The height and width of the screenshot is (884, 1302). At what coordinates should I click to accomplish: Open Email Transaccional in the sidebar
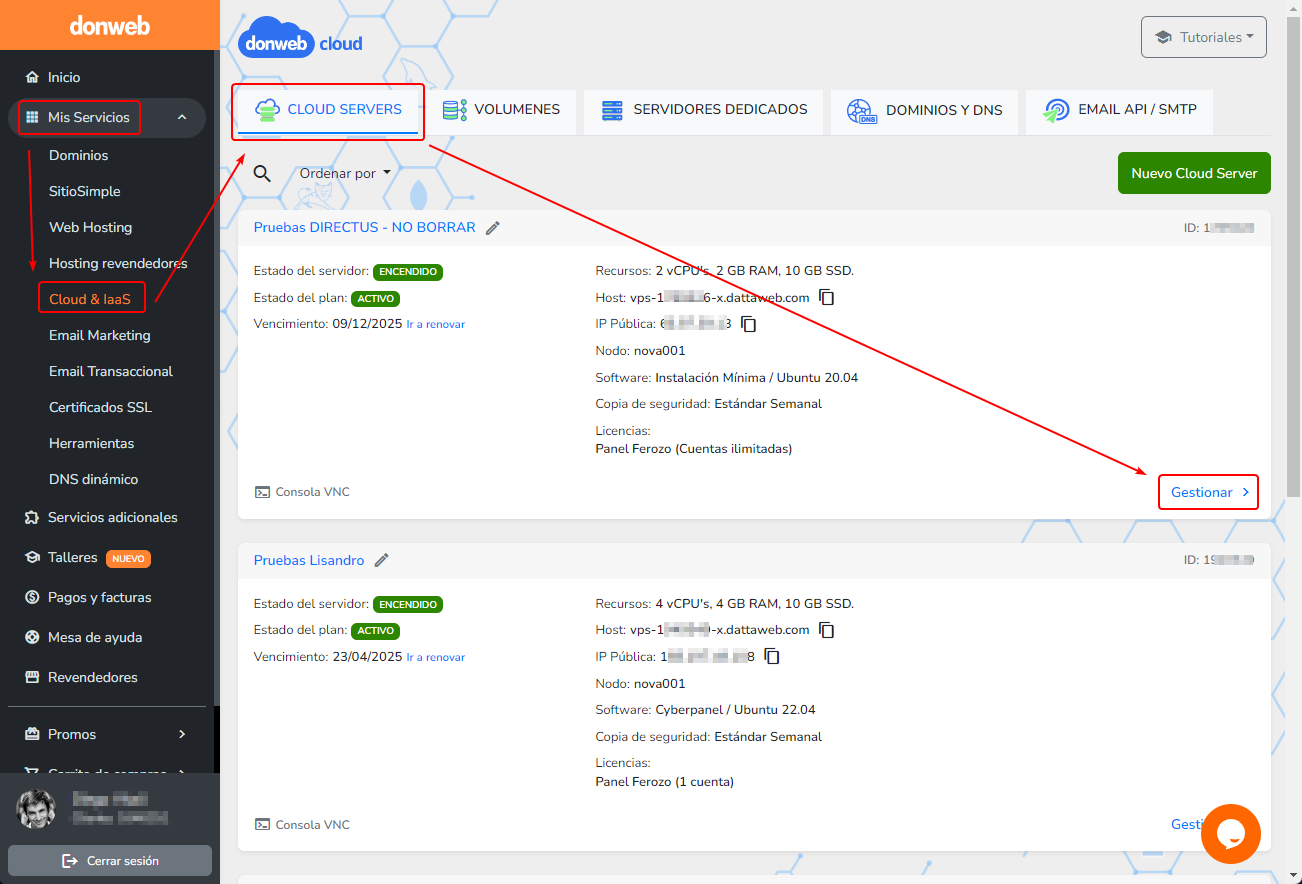(111, 371)
